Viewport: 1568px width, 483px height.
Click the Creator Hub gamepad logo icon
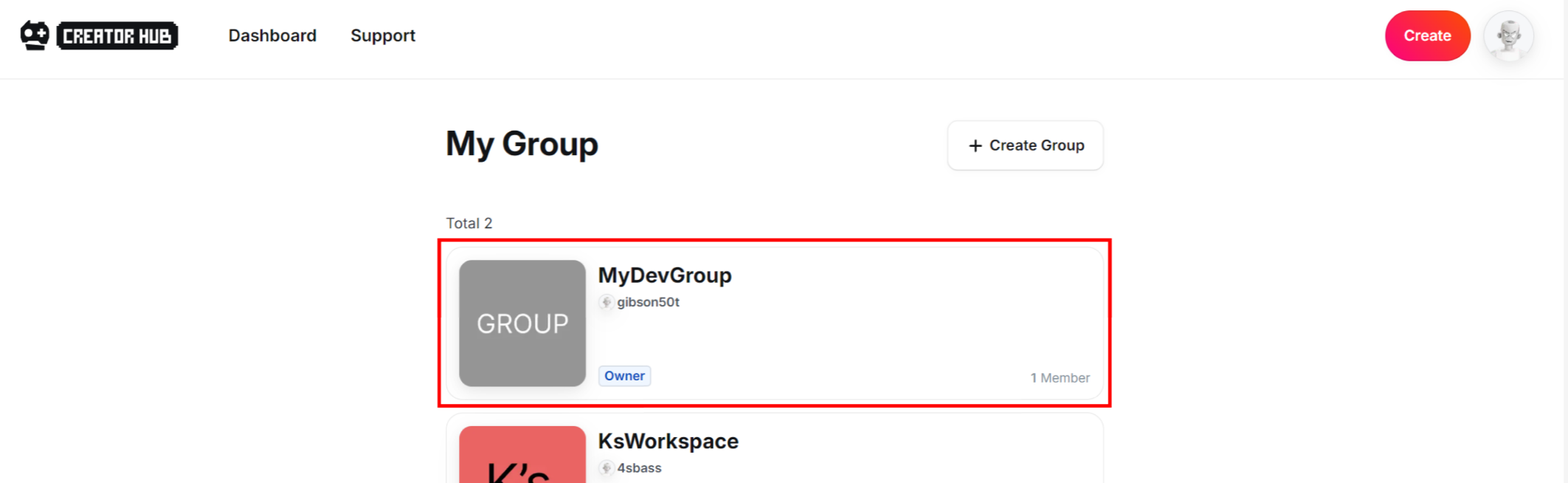[x=35, y=35]
